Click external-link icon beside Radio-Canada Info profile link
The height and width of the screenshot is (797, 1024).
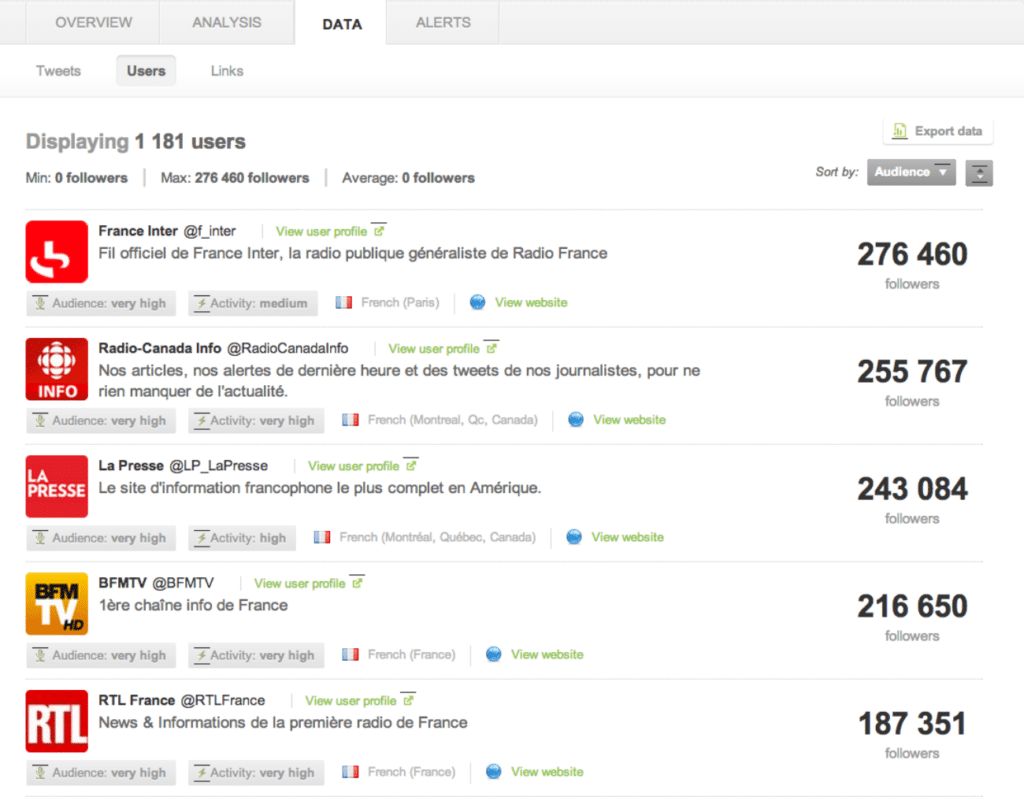tap(492, 348)
